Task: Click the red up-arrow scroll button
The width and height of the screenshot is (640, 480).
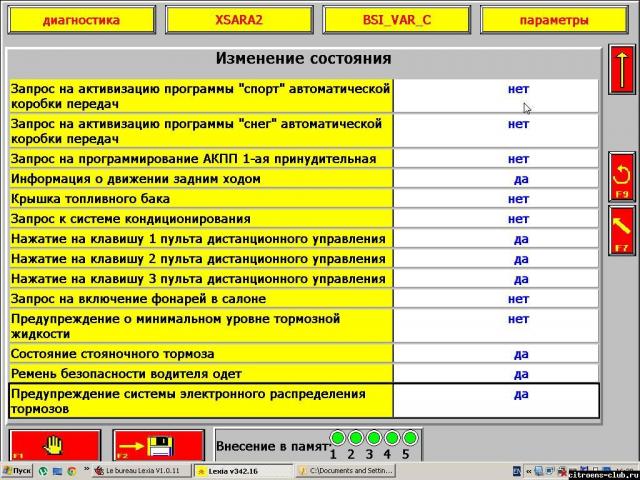Action: point(622,69)
